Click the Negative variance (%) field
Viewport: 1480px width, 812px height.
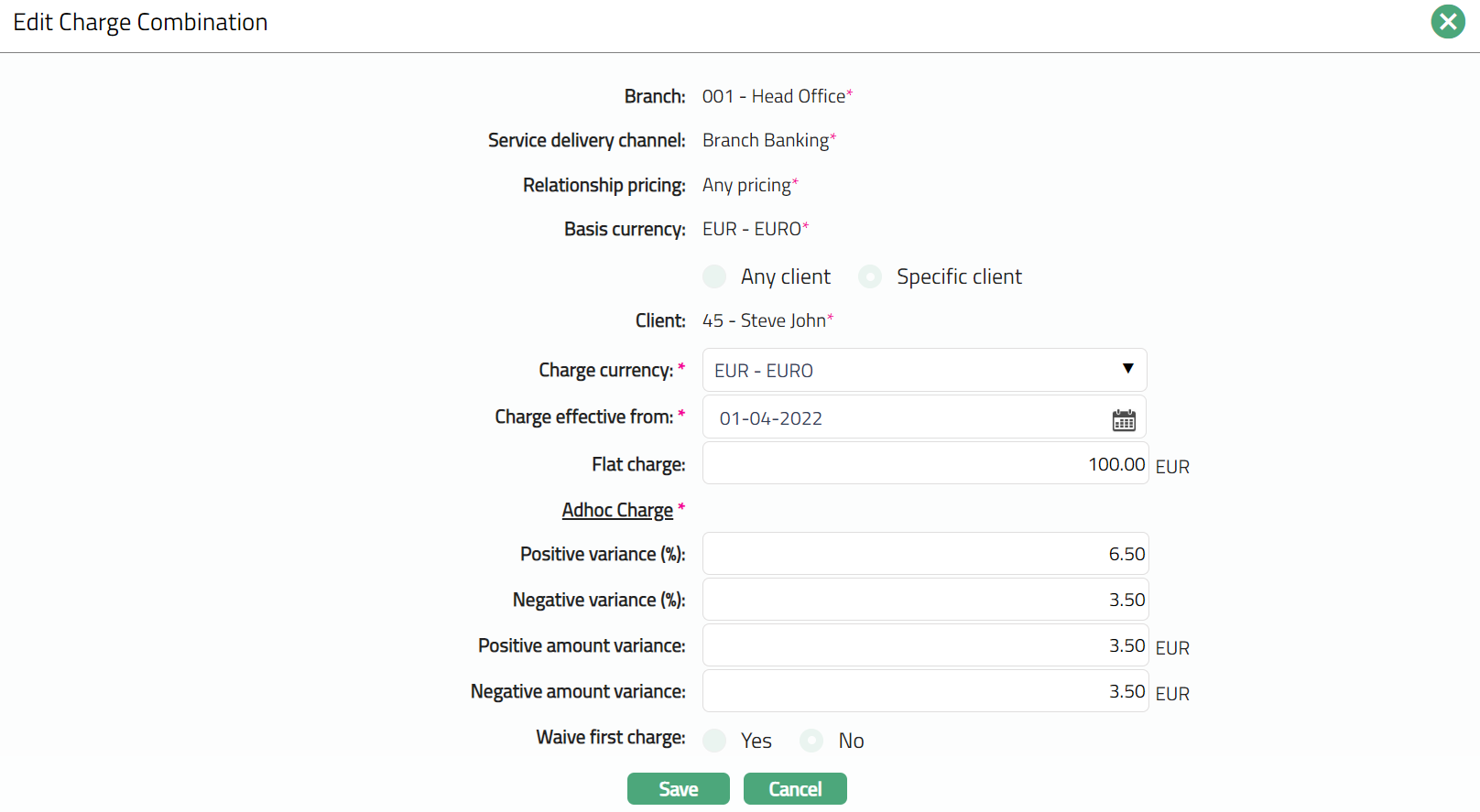pos(925,600)
